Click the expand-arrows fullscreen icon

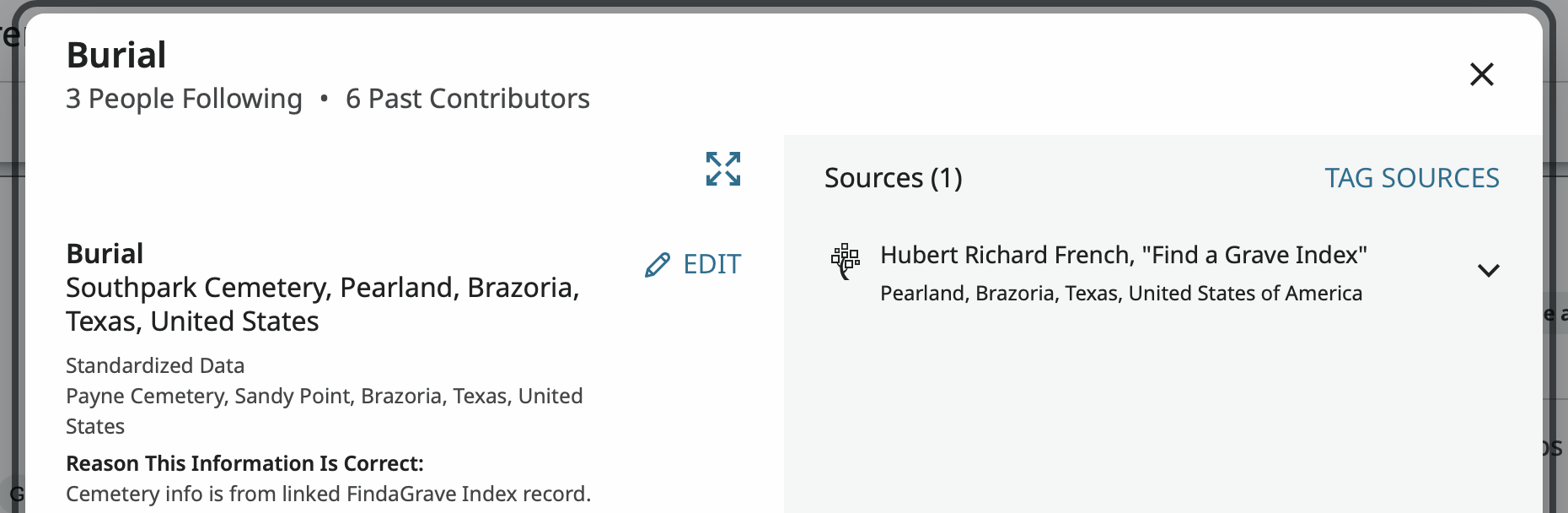[x=723, y=169]
